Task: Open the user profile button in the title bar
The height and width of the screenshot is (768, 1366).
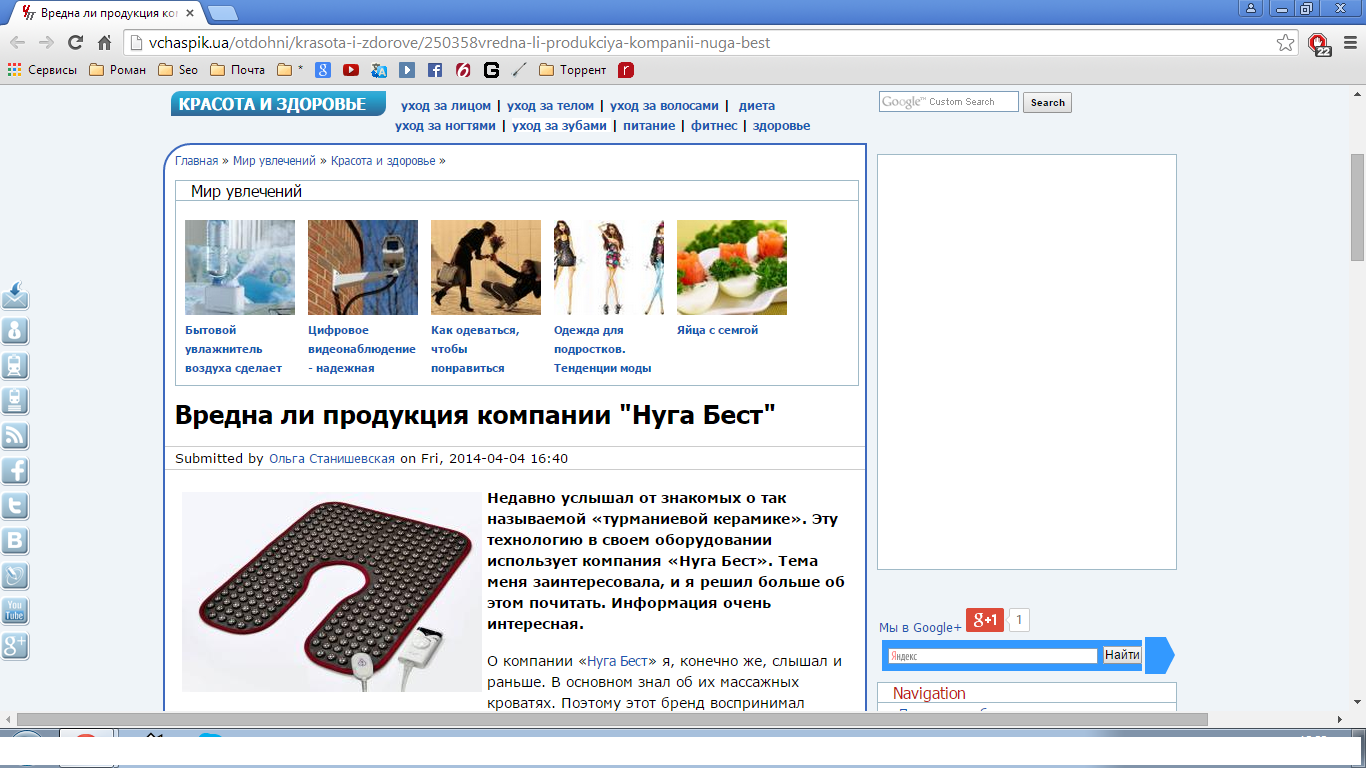Action: click(1250, 8)
